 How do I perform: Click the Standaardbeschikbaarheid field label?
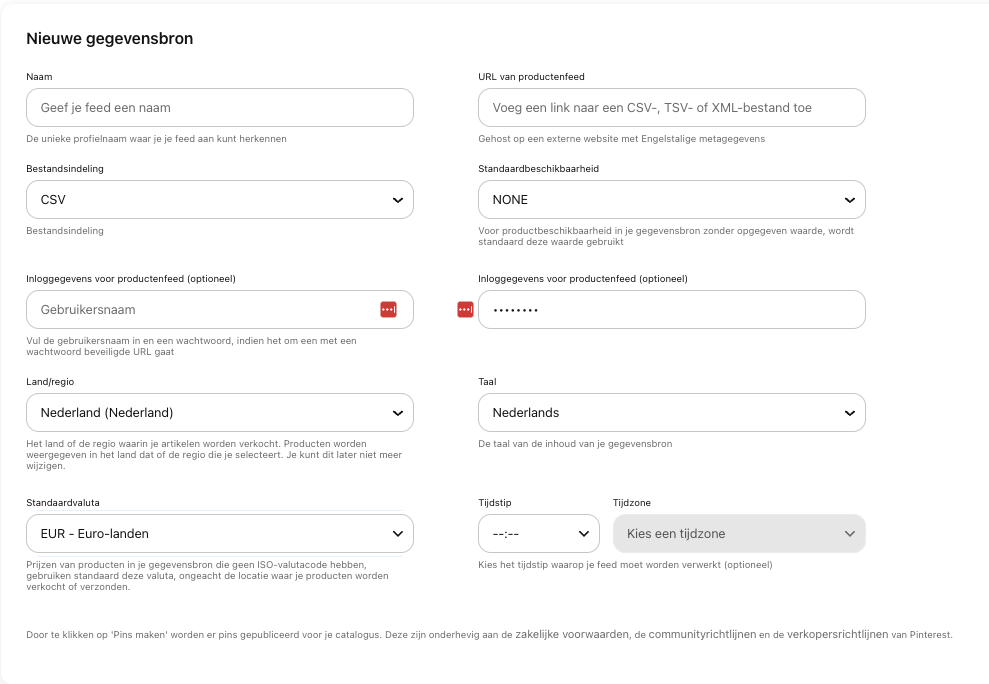tap(539, 169)
